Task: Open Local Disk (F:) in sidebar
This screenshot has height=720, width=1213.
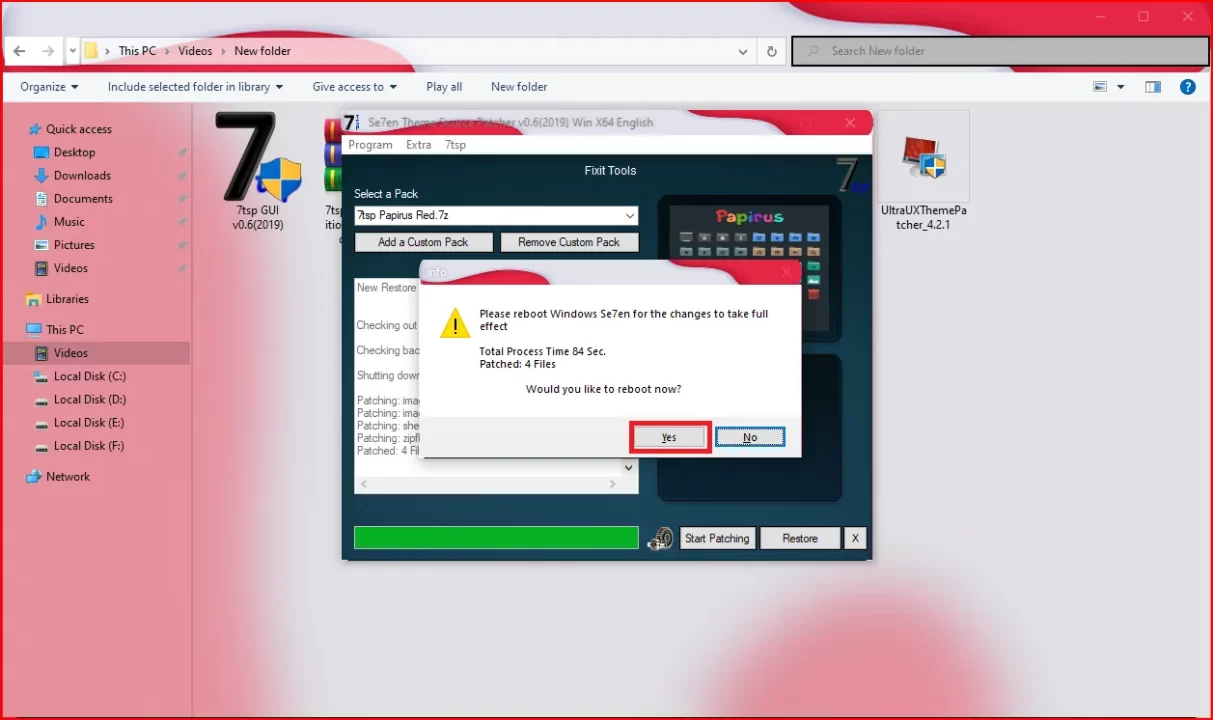Action: tap(89, 445)
